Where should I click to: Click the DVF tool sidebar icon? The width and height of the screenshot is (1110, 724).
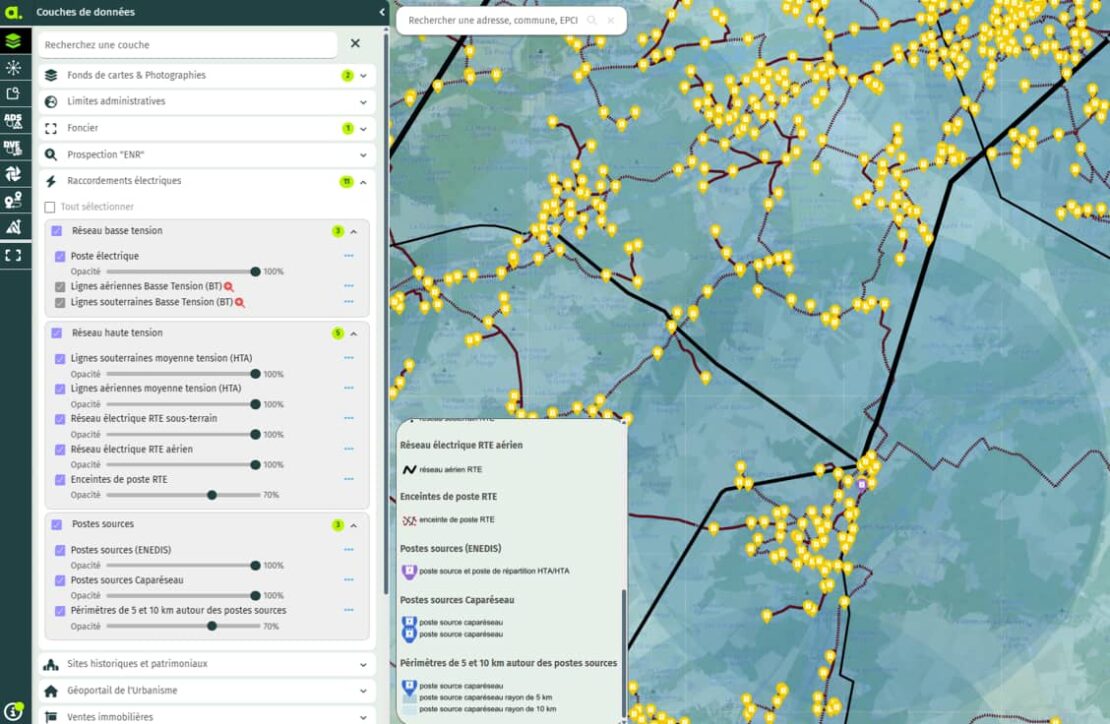click(13, 147)
